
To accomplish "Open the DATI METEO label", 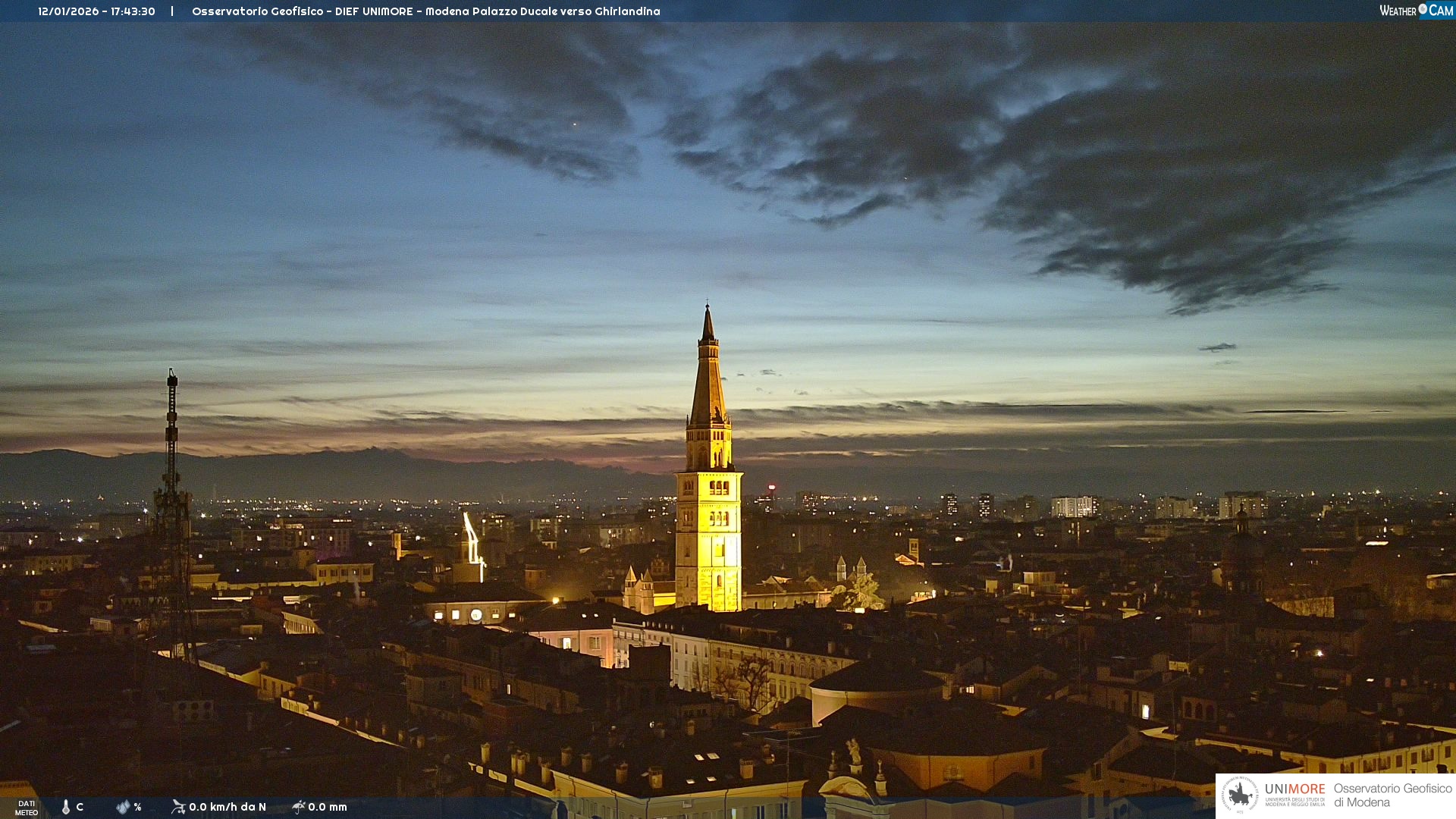I will 27,808.
